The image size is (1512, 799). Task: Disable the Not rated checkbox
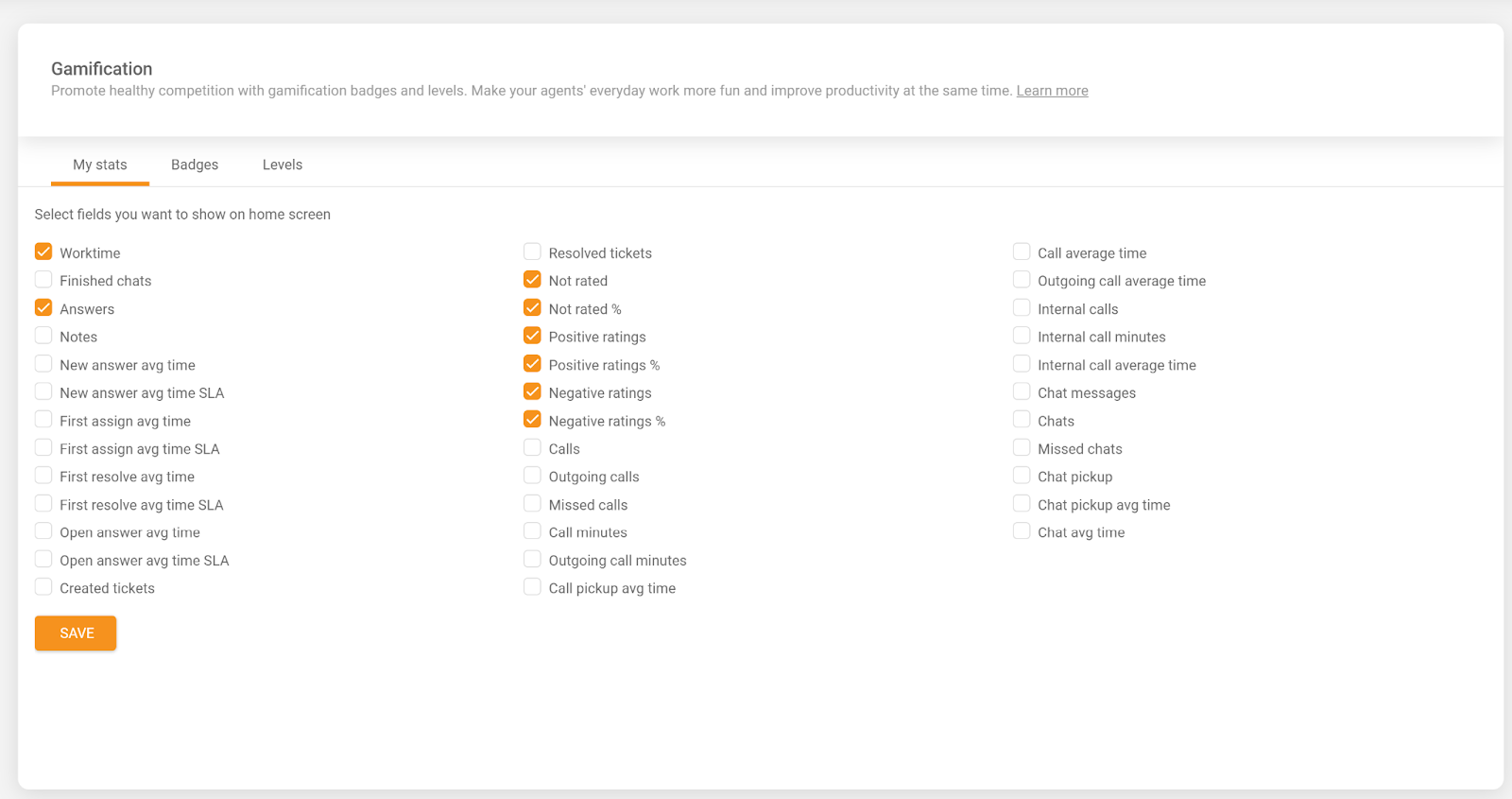tap(533, 280)
